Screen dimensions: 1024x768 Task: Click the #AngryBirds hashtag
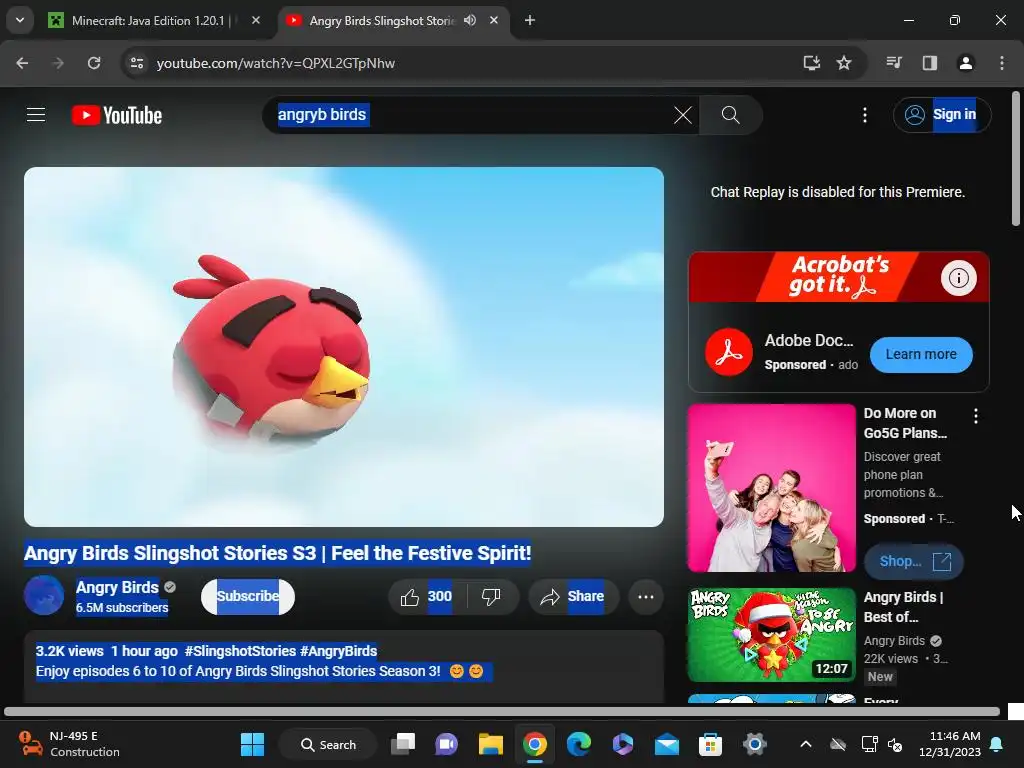point(338,650)
